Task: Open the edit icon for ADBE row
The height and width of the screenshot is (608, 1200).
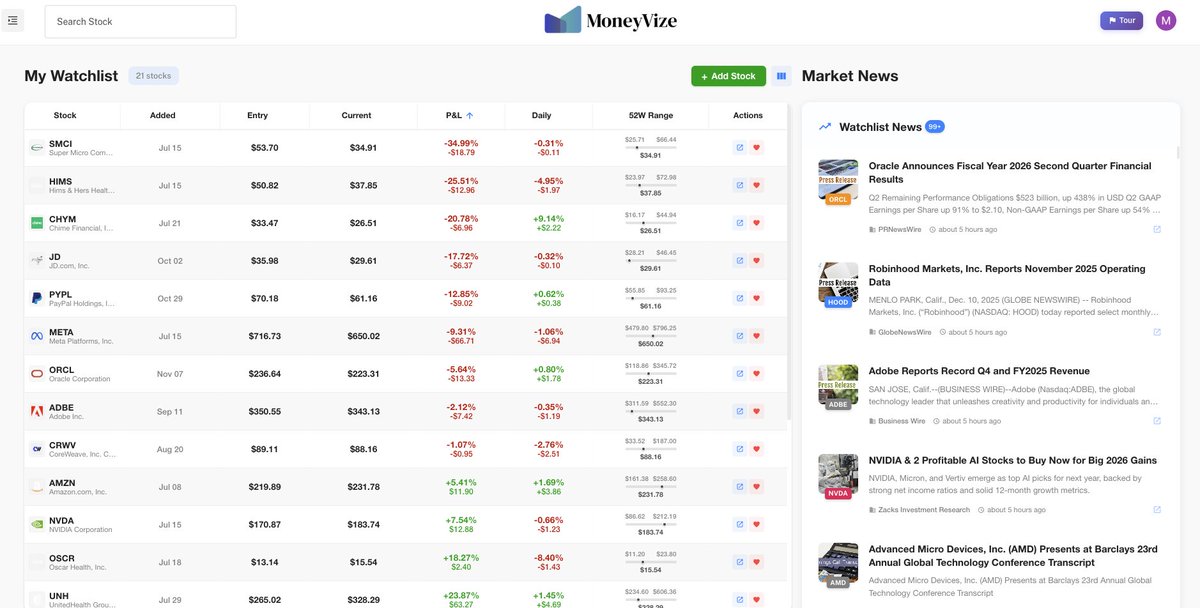Action: [740, 411]
